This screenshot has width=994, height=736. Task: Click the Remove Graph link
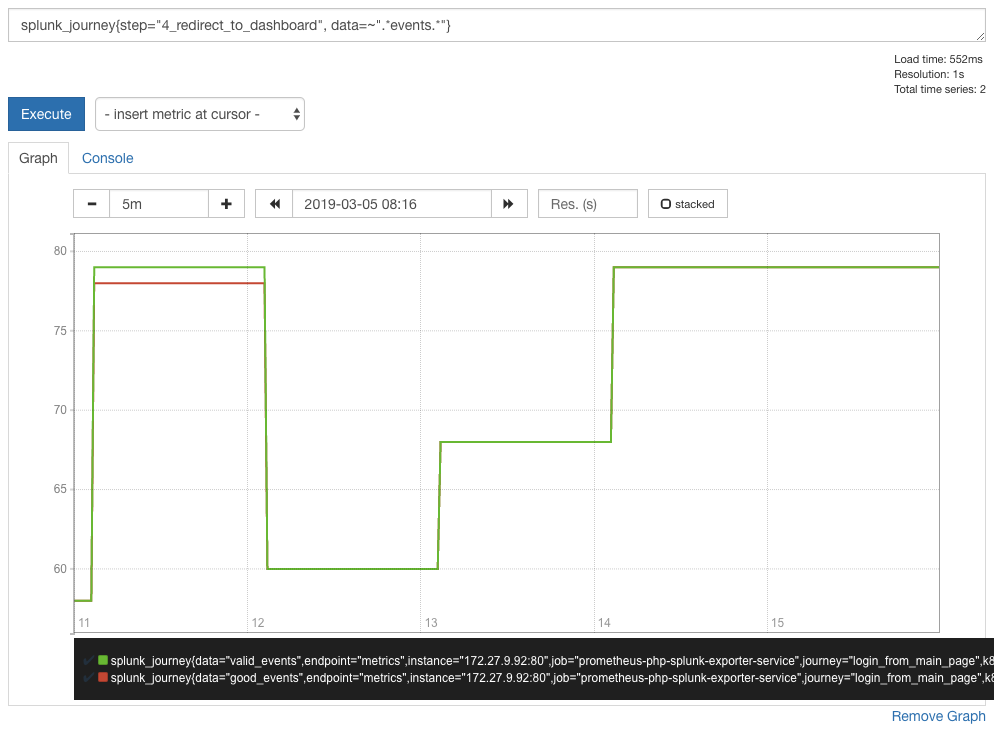(x=938, y=716)
